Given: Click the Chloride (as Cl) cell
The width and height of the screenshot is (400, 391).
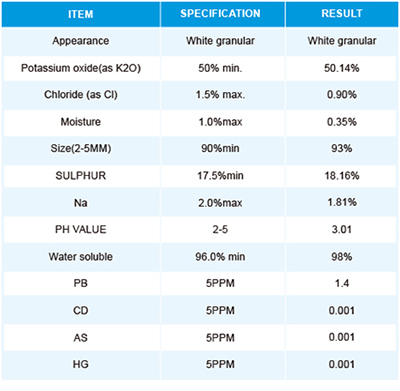Looking at the screenshot, I should (x=81, y=95).
